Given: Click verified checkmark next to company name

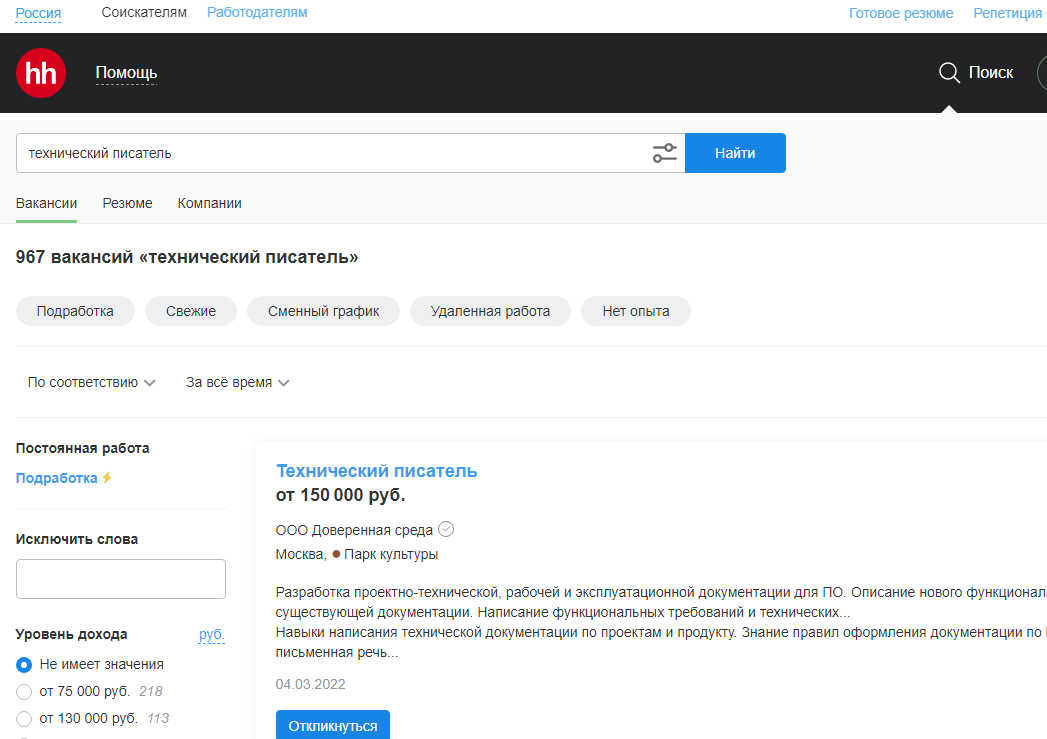Looking at the screenshot, I should click(447, 529).
